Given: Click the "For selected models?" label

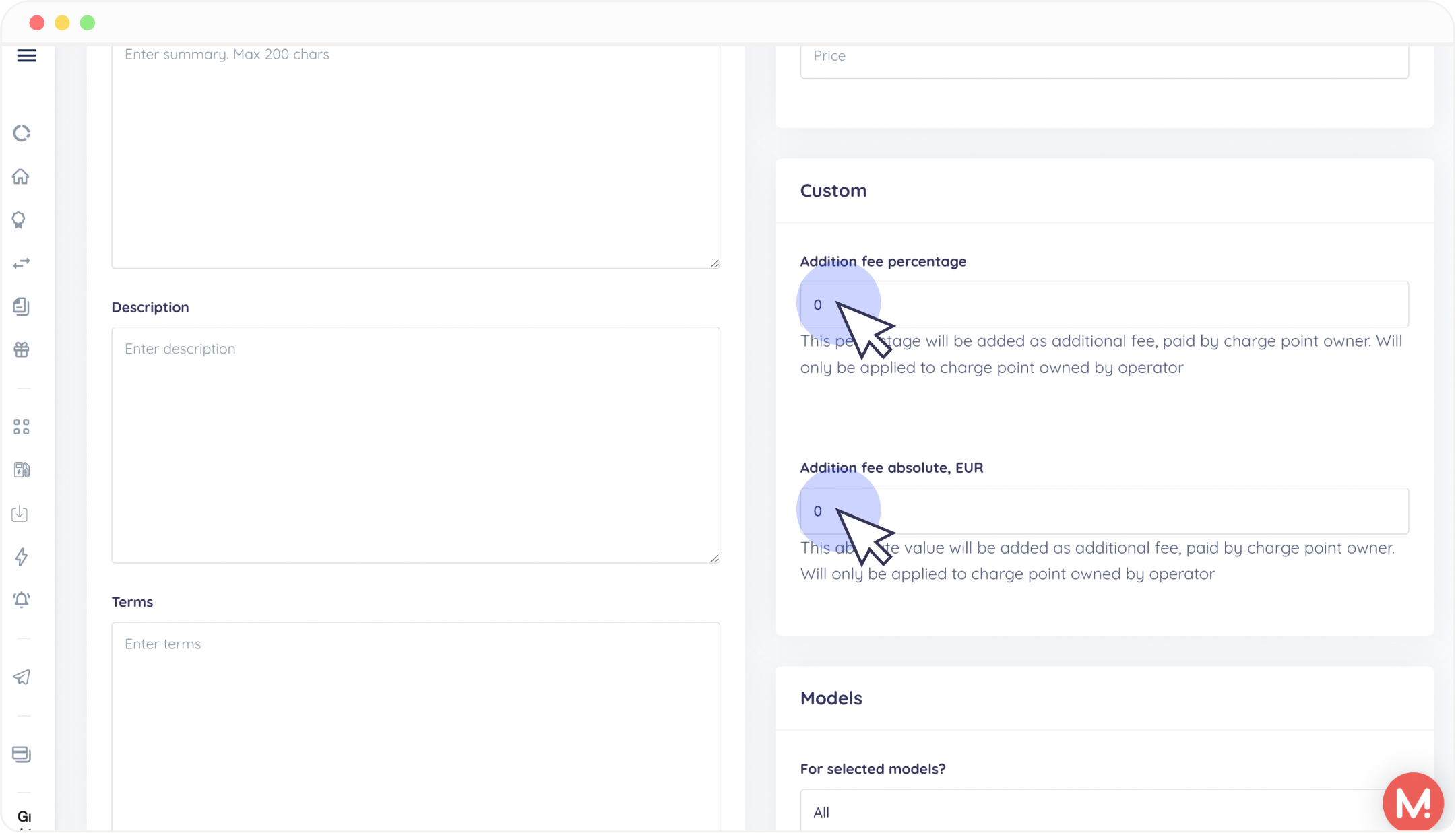Looking at the screenshot, I should pyautogui.click(x=873, y=769).
